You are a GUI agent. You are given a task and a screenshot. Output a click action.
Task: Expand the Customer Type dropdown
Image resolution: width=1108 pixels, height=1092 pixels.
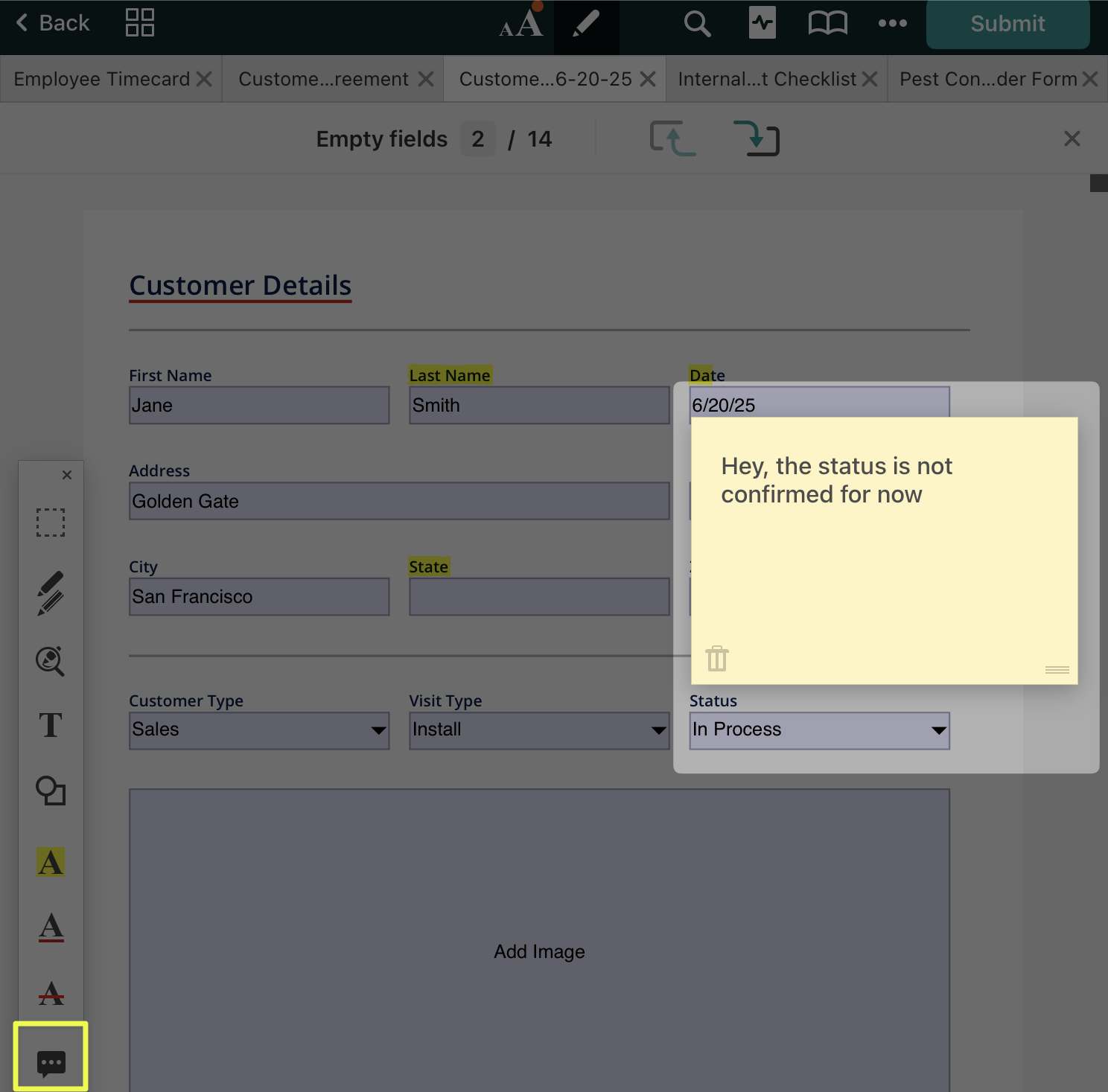coord(259,730)
